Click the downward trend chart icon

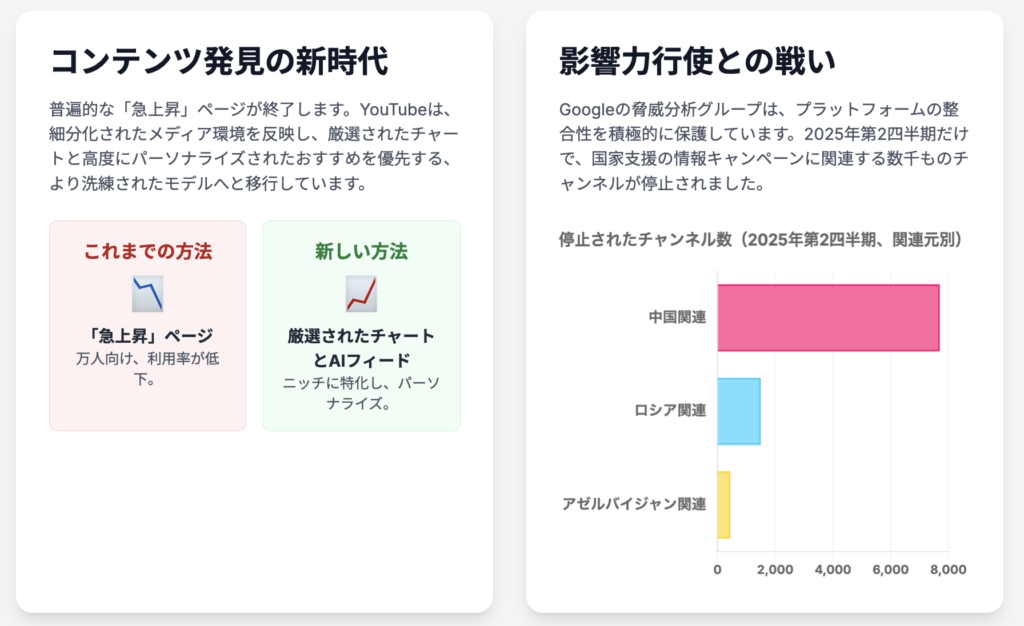tap(148, 294)
